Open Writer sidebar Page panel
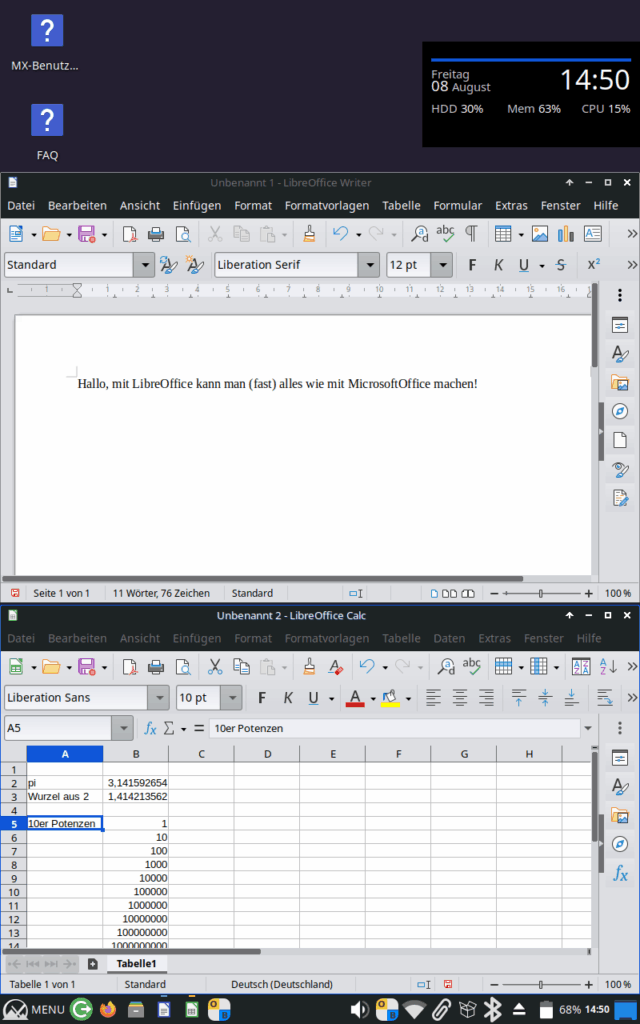This screenshot has width=640, height=1024. [620, 440]
